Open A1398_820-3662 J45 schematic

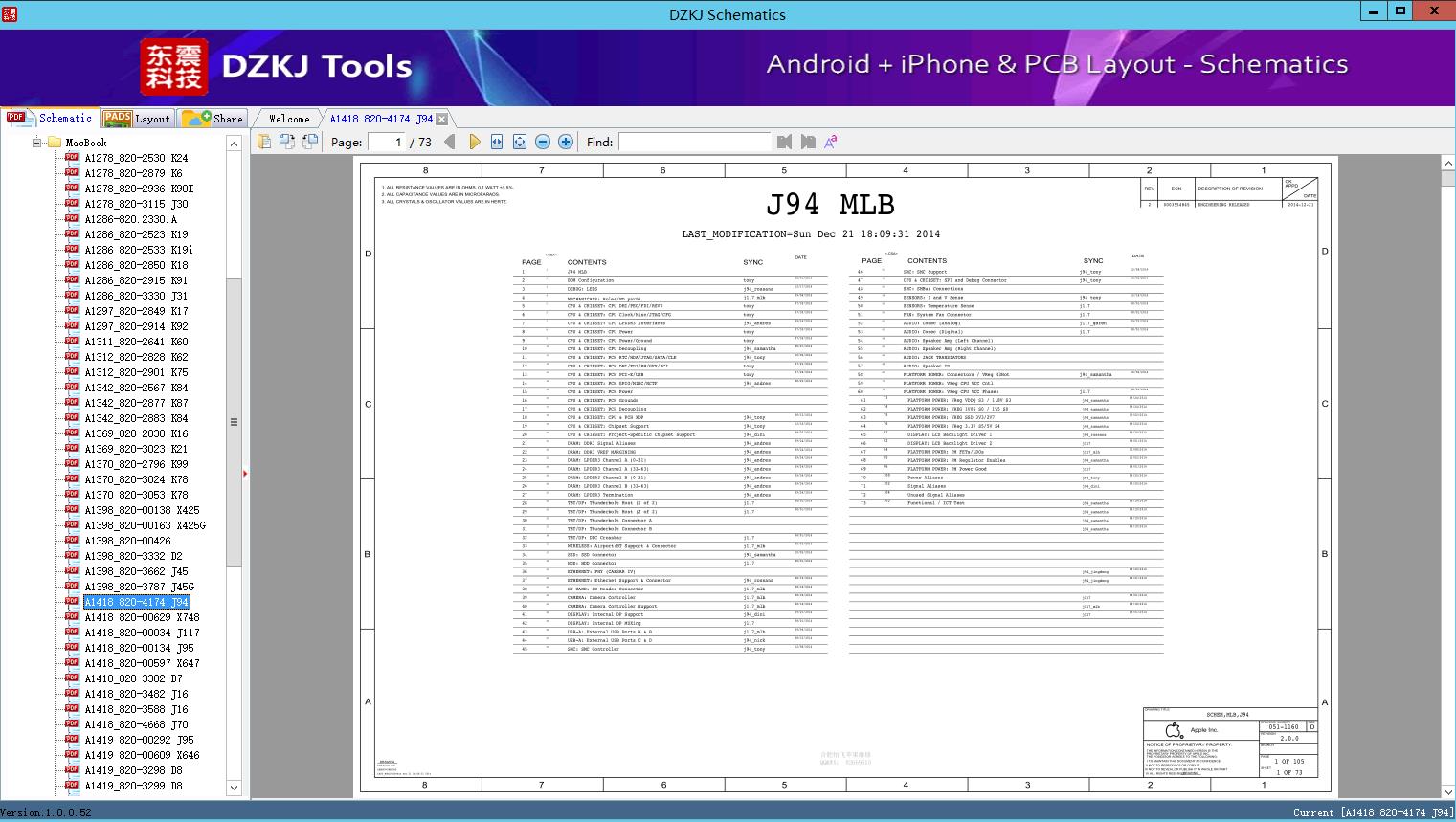pyautogui.click(x=136, y=571)
